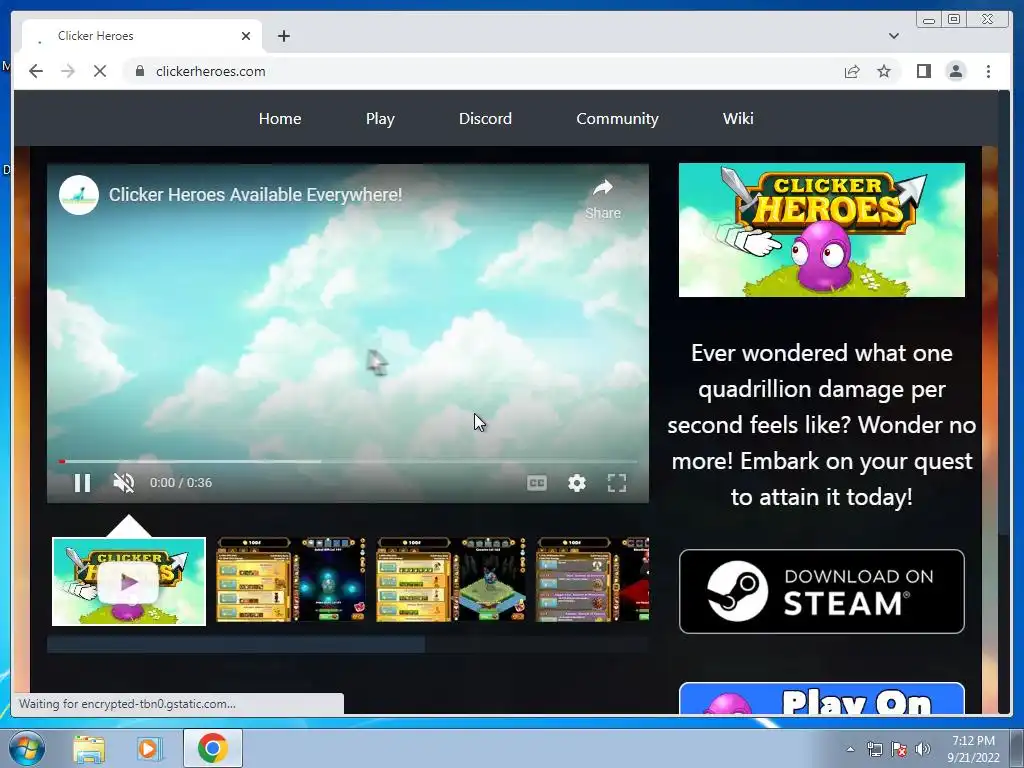Viewport: 1024px width, 768px height.
Task: View site information lock icon
Action: (139, 71)
